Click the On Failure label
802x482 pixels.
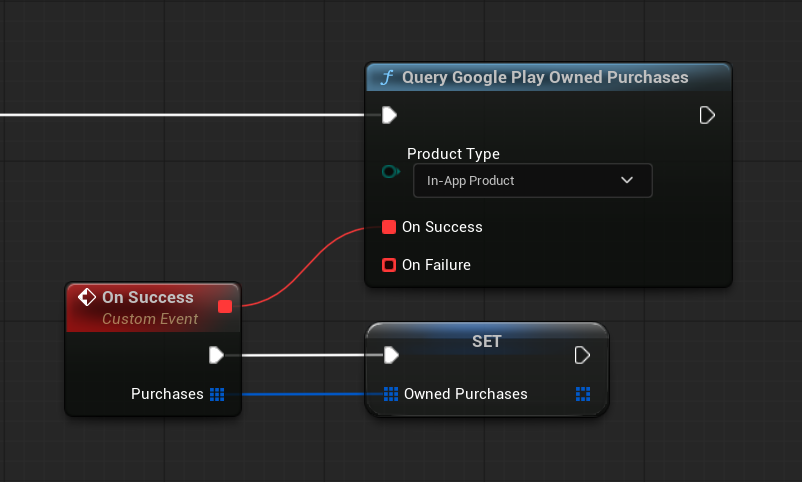[x=436, y=265]
